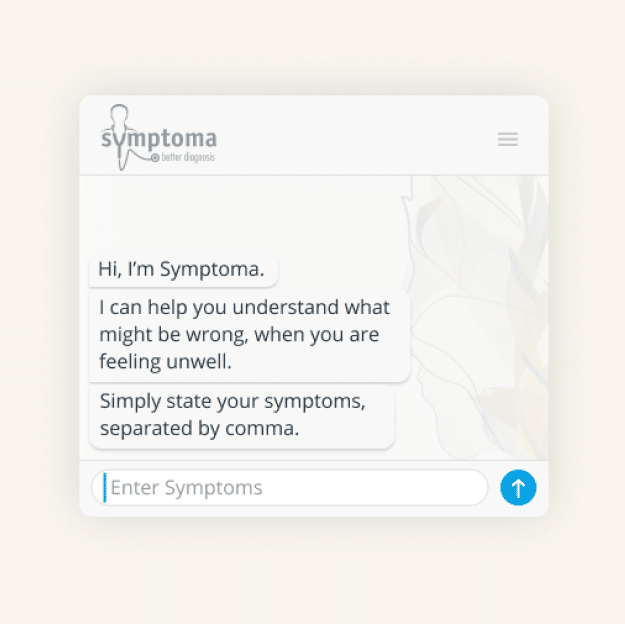This screenshot has height=624, width=625.
Task: Click the words "separated by comma" in the message
Action: tap(200, 428)
